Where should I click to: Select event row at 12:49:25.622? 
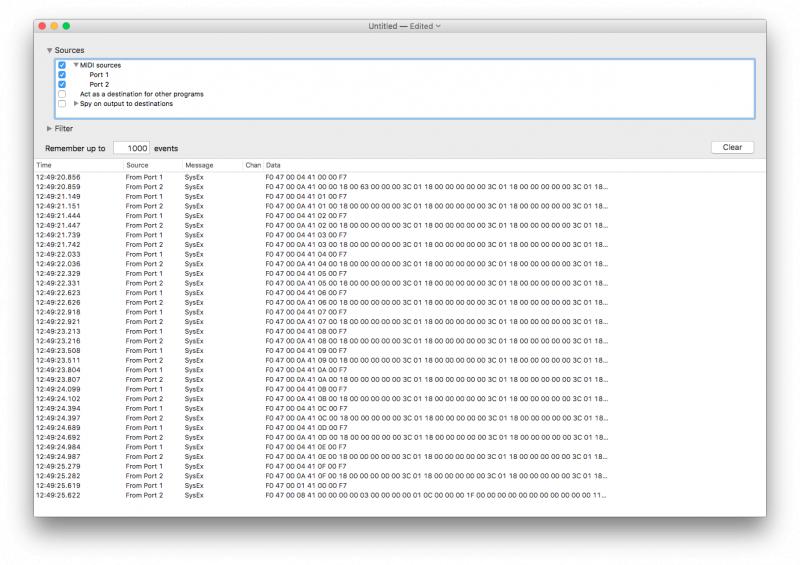(400, 495)
